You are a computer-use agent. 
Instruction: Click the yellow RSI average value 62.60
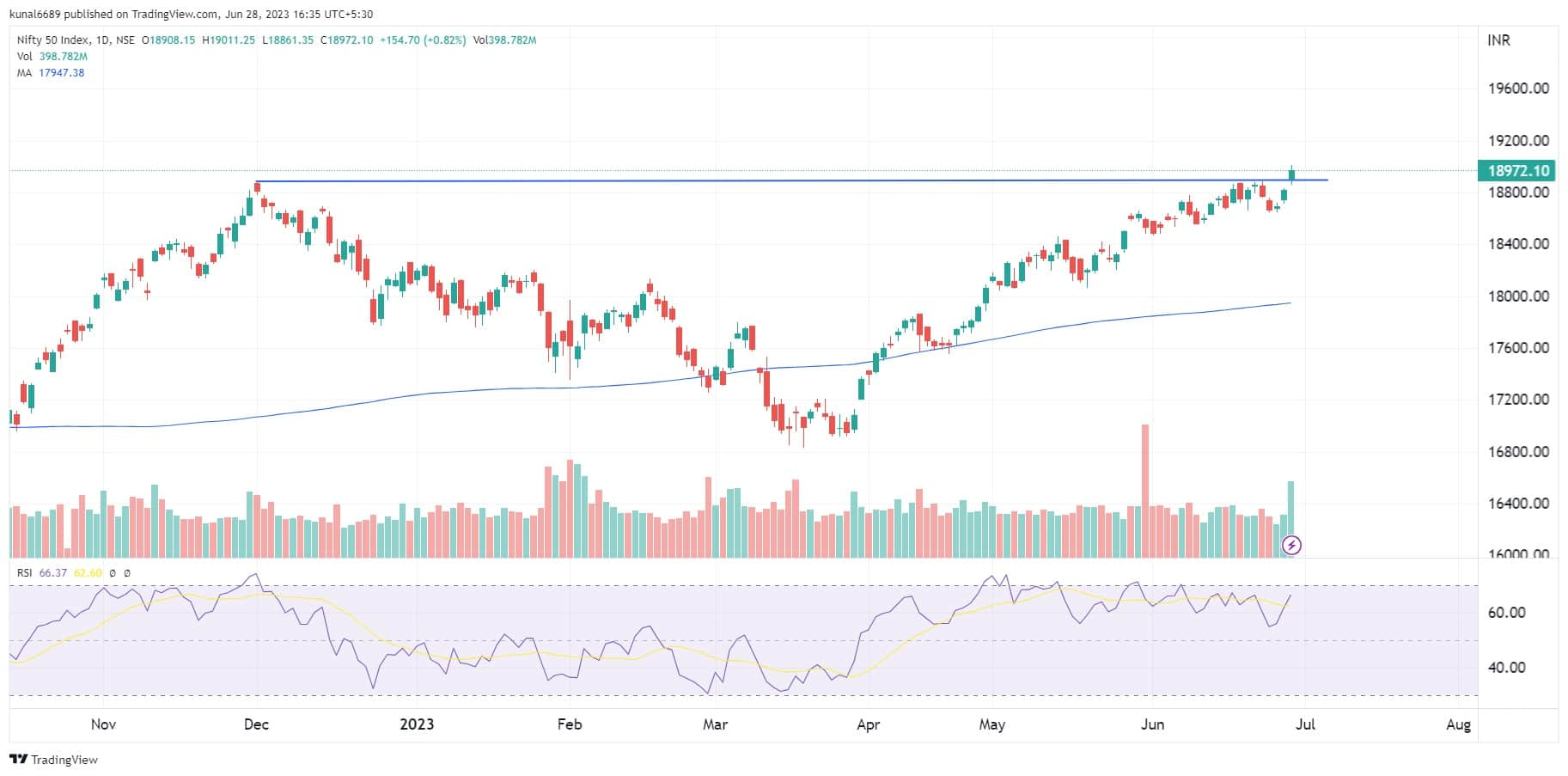pos(88,572)
